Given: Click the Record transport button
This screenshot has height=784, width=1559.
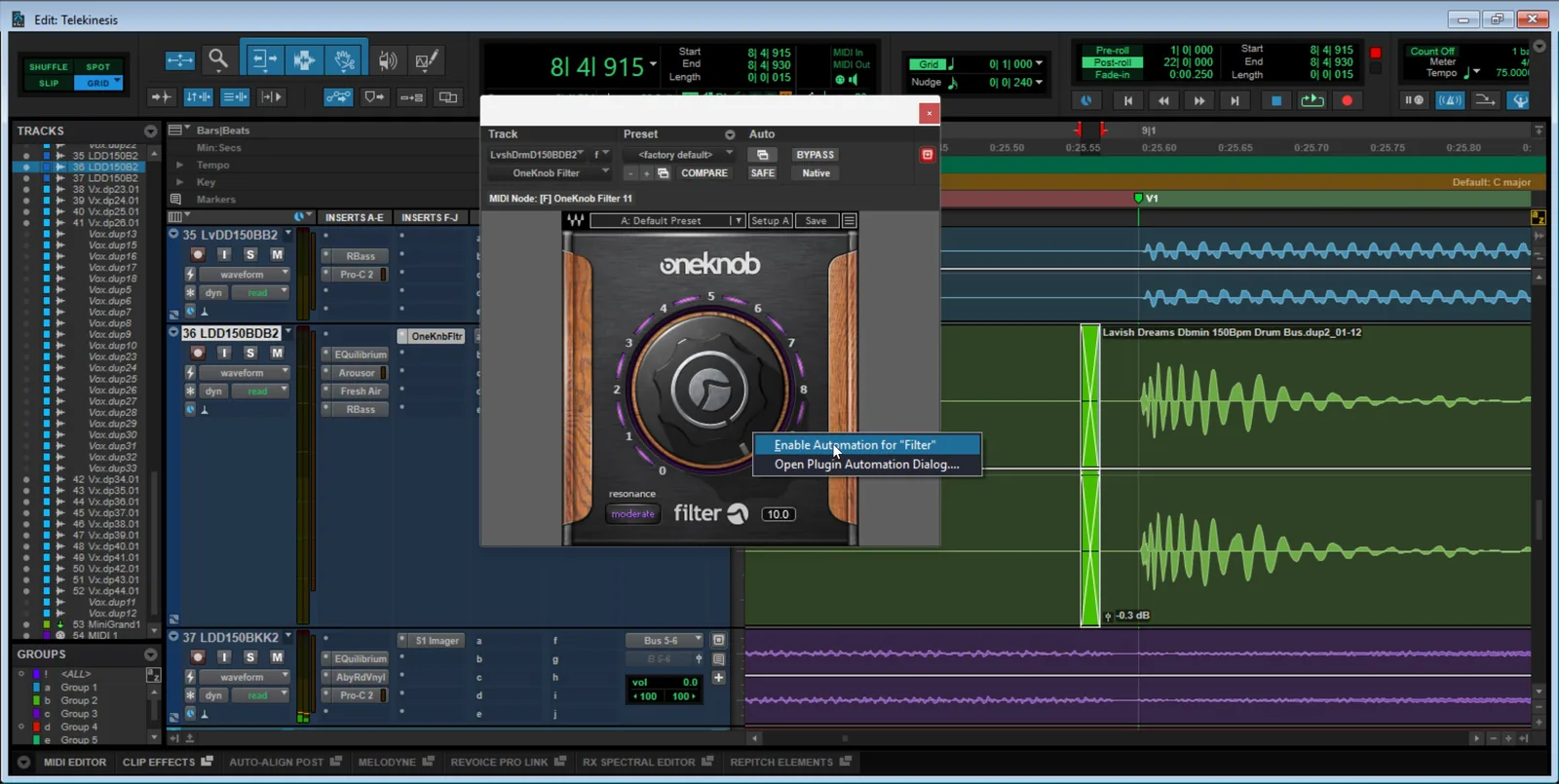Looking at the screenshot, I should [x=1348, y=100].
